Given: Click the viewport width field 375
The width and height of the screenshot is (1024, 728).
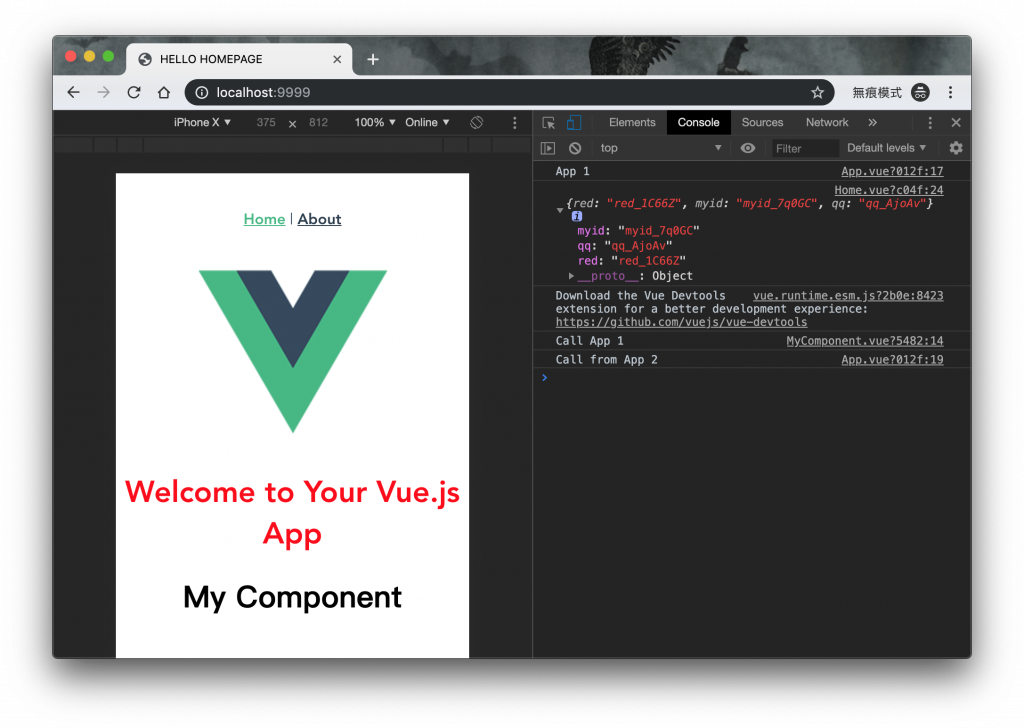Looking at the screenshot, I should click(x=266, y=123).
